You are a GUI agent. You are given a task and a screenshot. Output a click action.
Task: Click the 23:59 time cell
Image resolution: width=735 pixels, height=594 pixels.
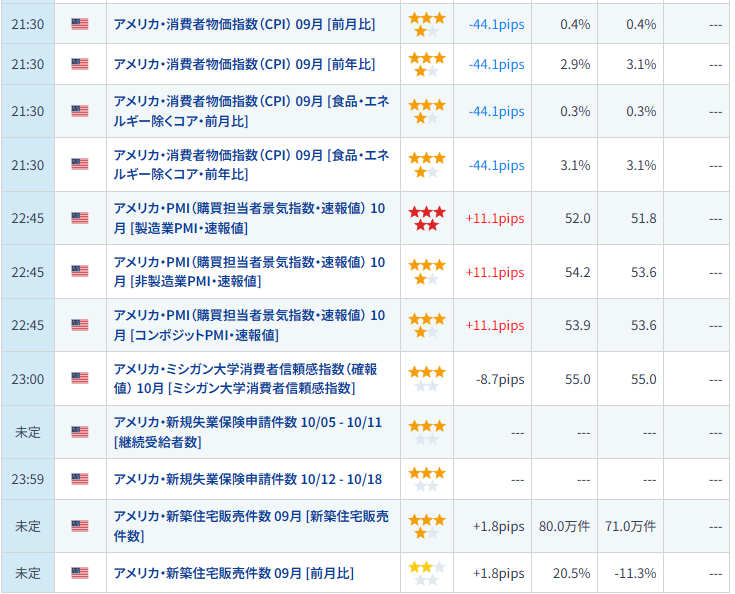point(28,479)
